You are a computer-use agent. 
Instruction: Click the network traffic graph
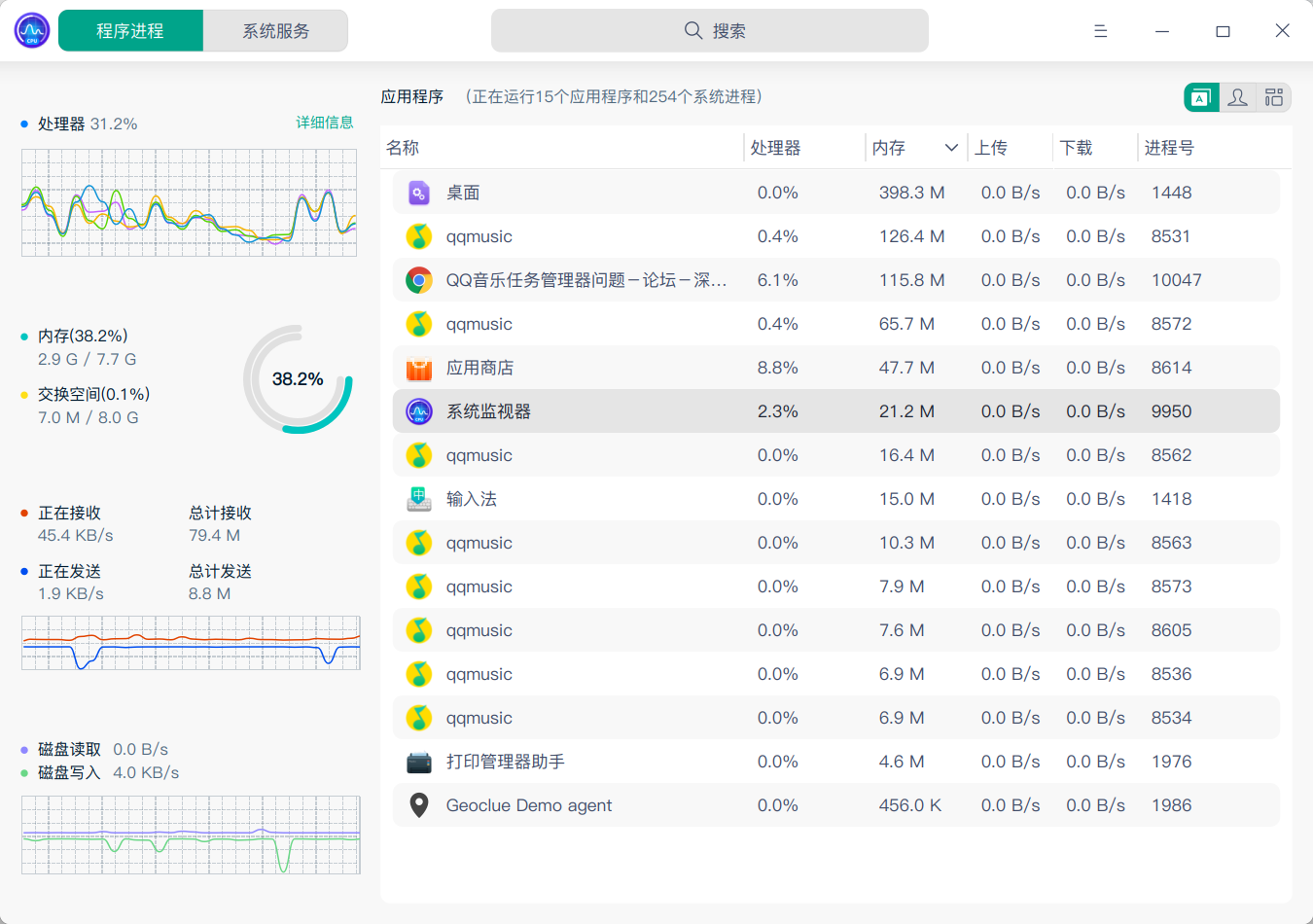tap(191, 643)
